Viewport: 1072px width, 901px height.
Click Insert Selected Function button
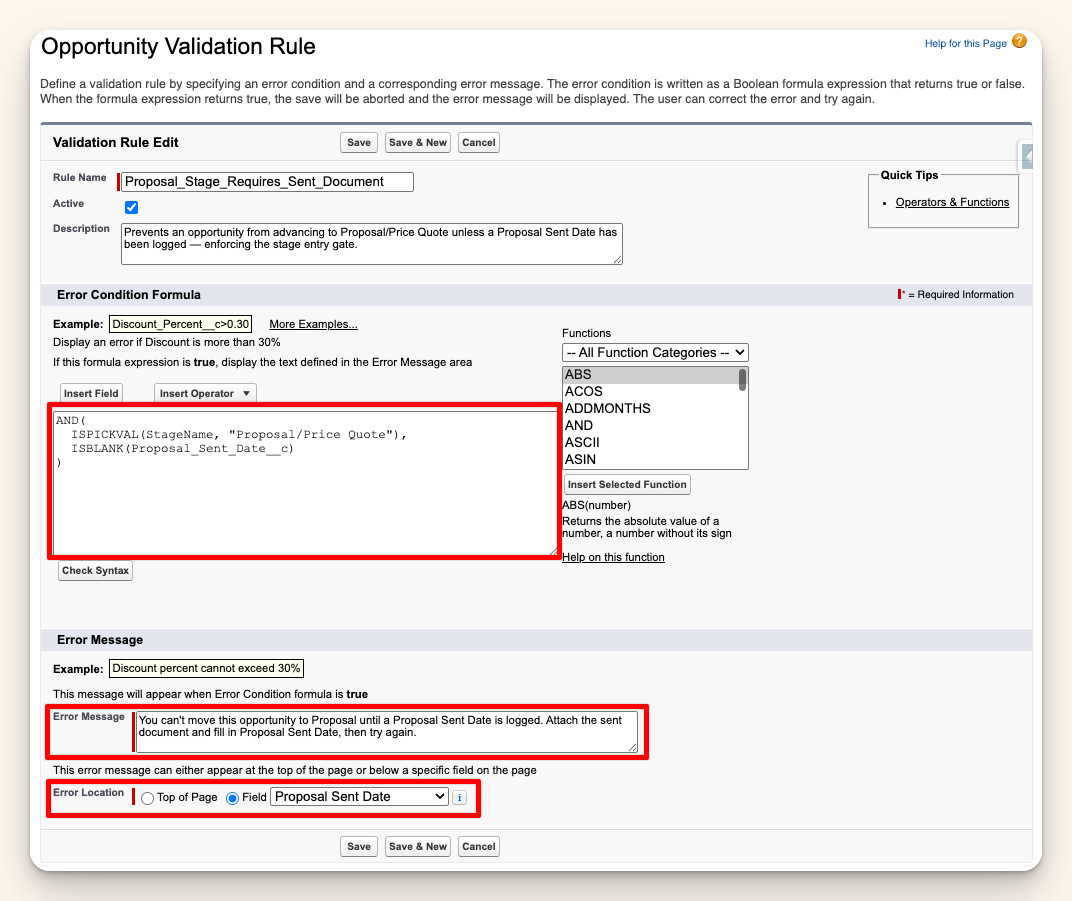[627, 485]
